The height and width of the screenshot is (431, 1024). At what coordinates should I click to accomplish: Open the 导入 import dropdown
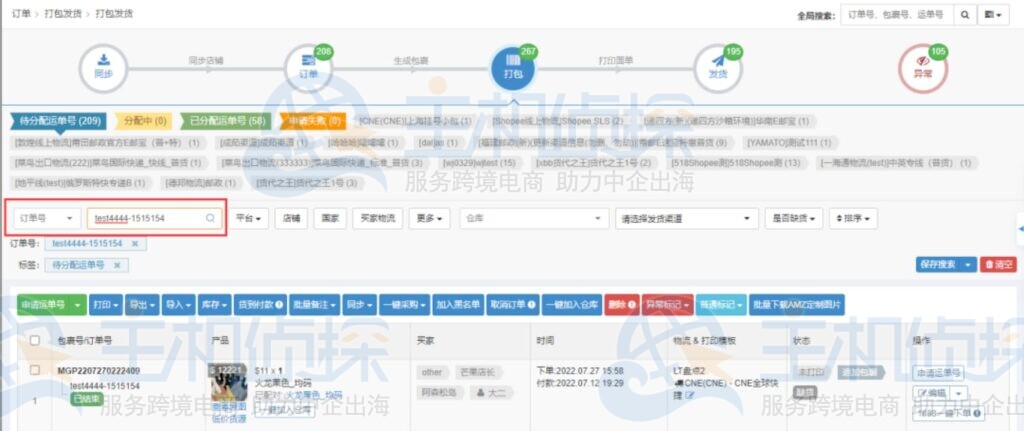click(x=178, y=304)
